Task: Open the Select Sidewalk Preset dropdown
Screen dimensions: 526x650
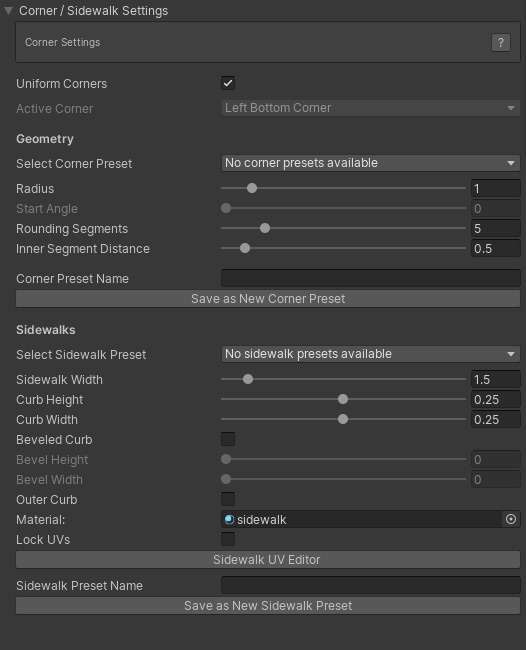Action: tap(371, 354)
